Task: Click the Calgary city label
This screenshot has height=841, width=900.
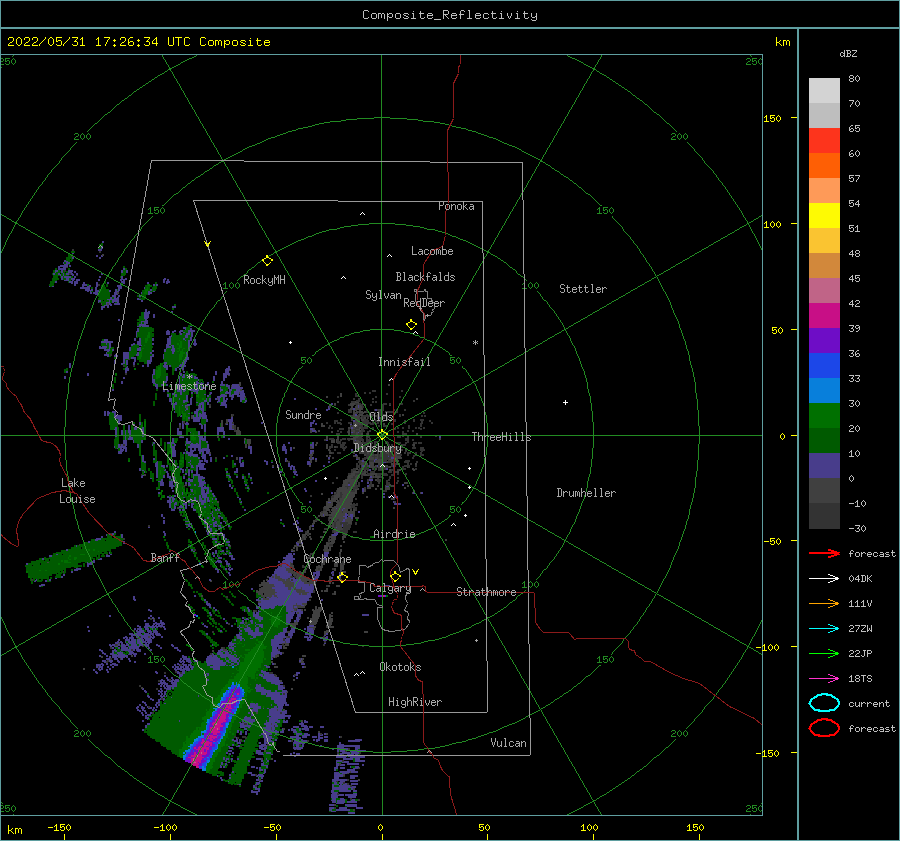Action: click(x=390, y=588)
